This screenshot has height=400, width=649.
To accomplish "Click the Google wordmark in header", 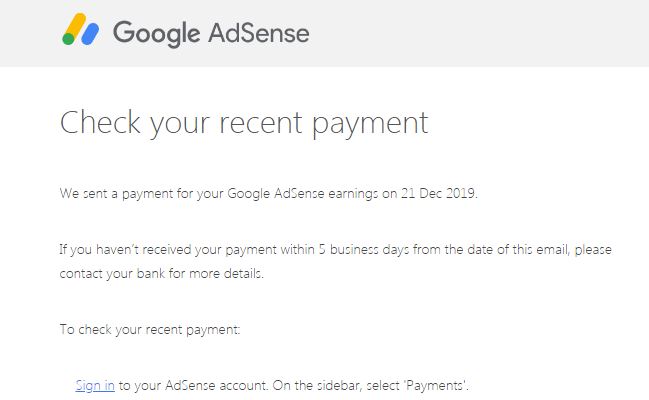I will tap(155, 32).
